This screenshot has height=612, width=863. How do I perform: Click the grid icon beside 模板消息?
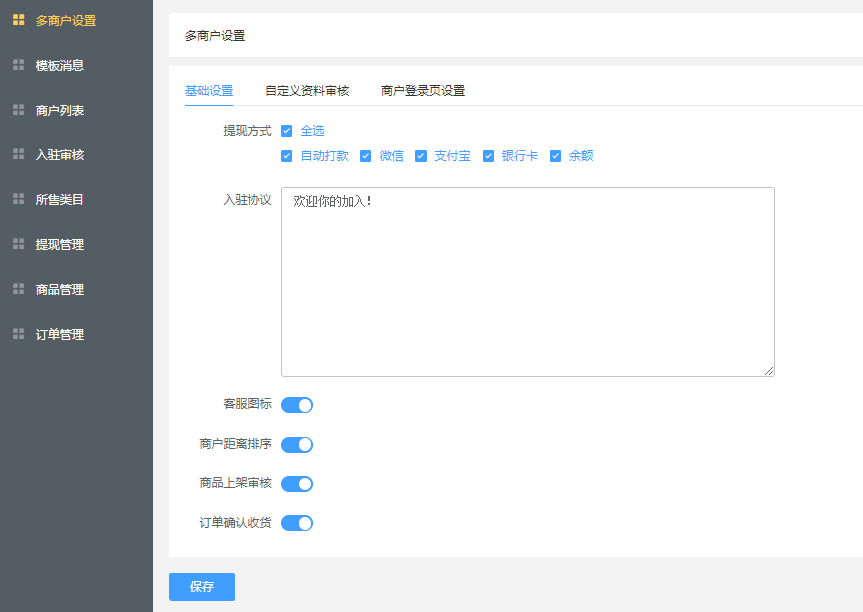tap(18, 65)
